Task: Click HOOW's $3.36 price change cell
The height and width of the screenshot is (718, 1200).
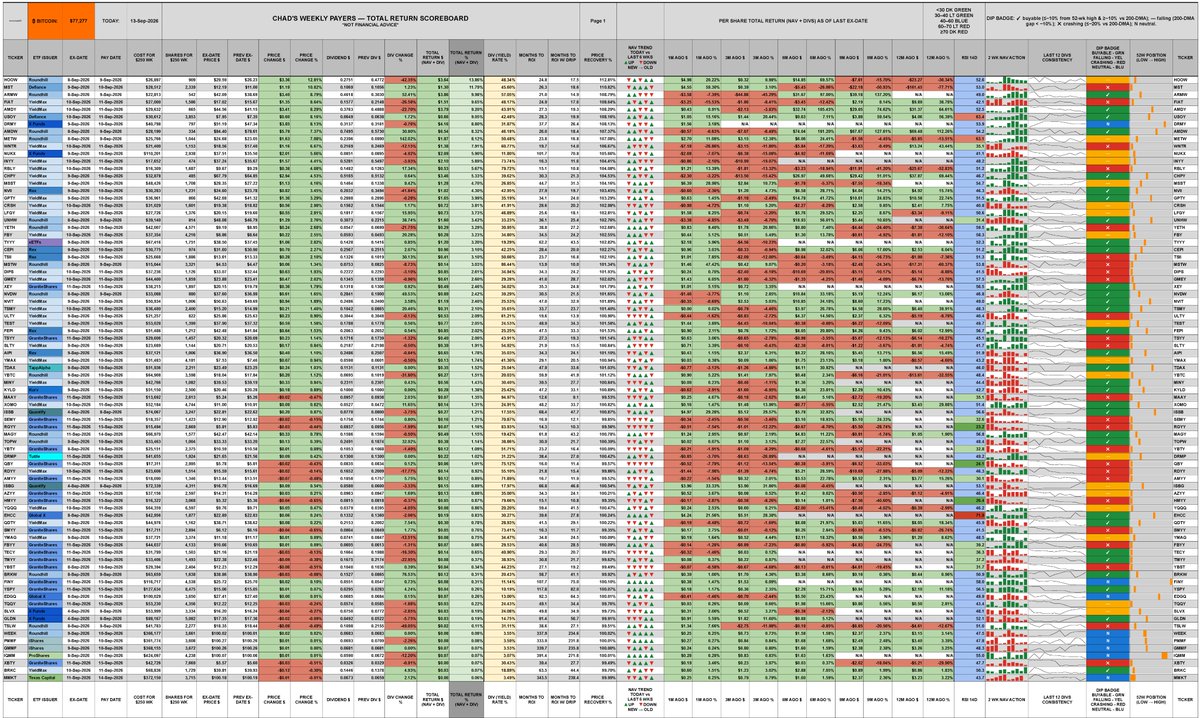Action: pos(275,79)
